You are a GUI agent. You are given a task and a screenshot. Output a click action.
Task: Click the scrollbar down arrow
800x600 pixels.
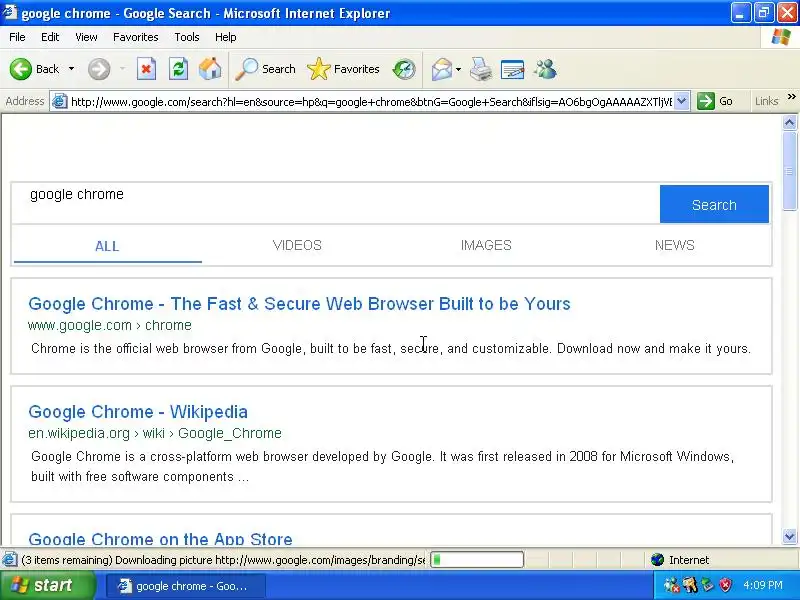[789, 536]
